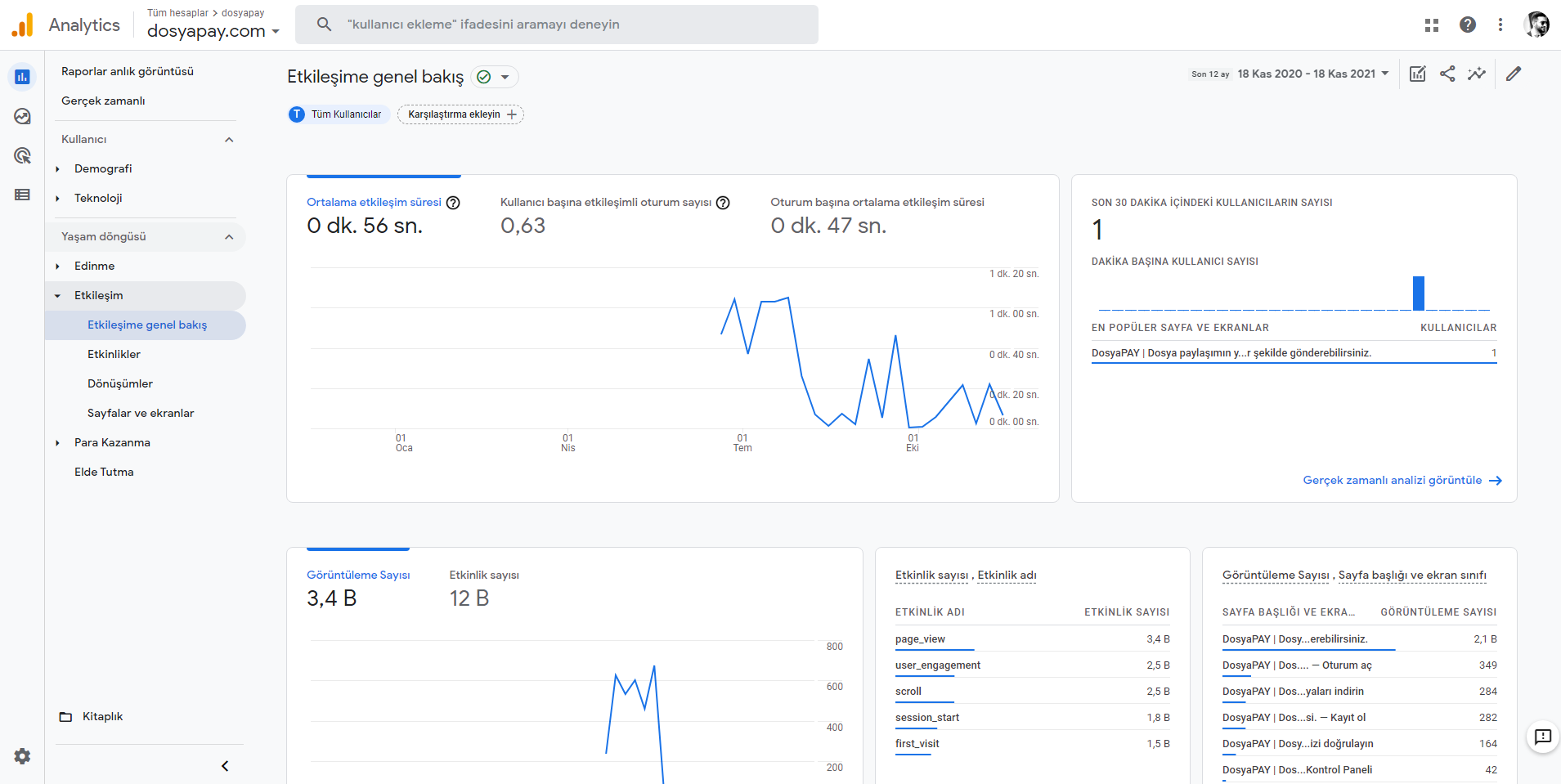Screen dimensions: 1561x784
Task: Click the Tüm hesaplar breadcrumb
Action: click(177, 13)
